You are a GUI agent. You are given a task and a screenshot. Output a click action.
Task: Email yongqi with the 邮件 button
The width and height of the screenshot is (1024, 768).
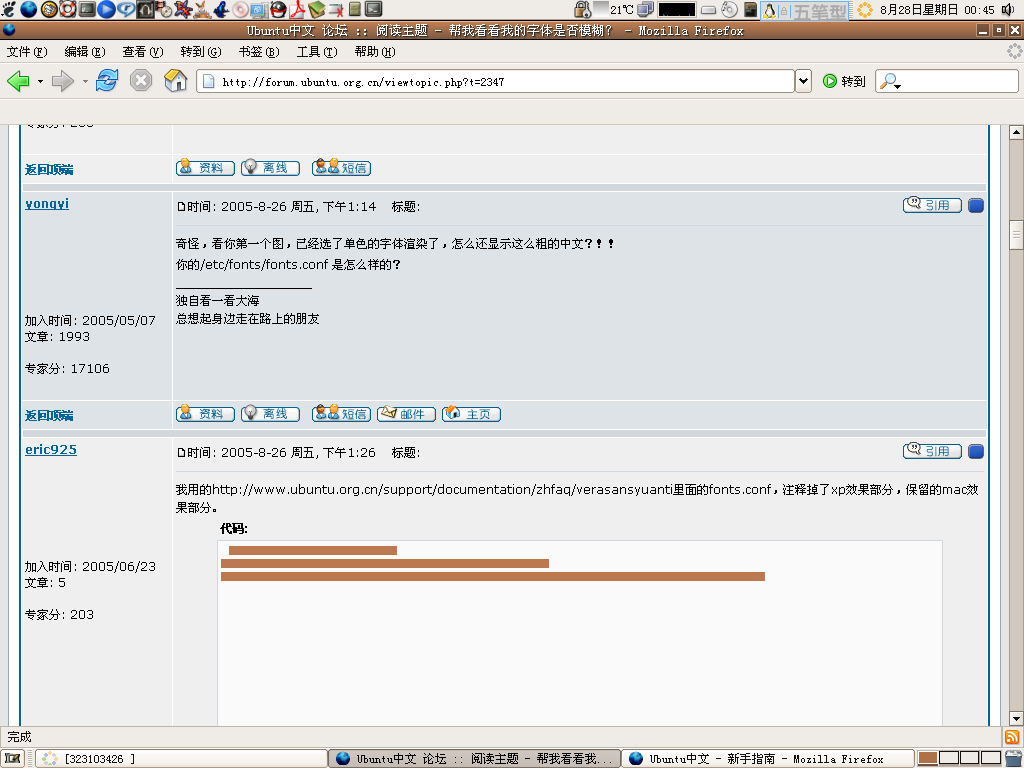tap(406, 414)
